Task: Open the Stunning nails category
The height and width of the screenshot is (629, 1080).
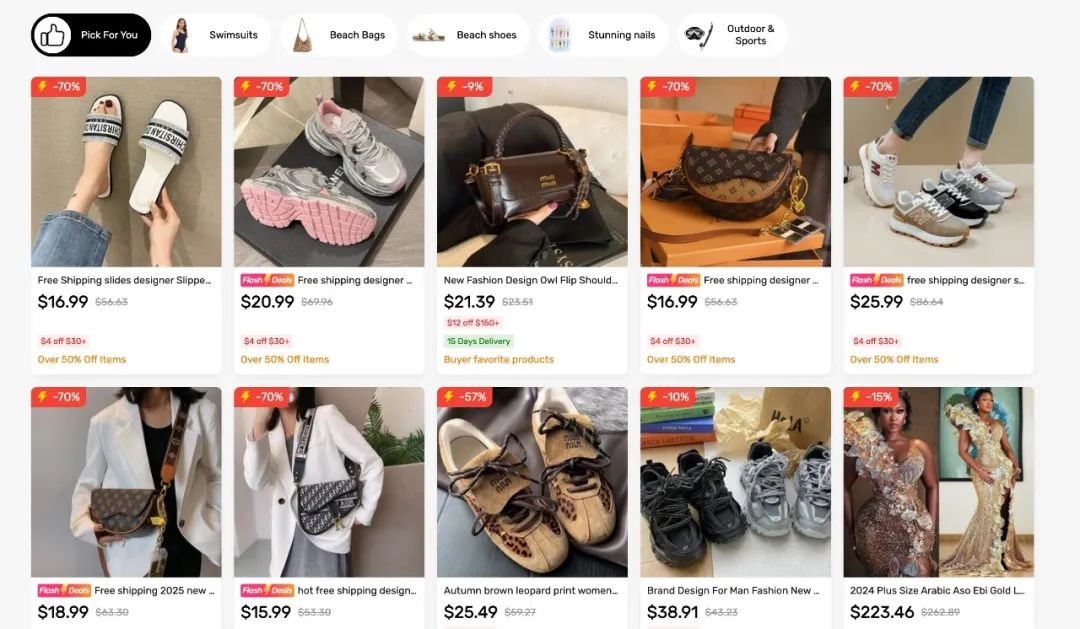Action: point(621,35)
